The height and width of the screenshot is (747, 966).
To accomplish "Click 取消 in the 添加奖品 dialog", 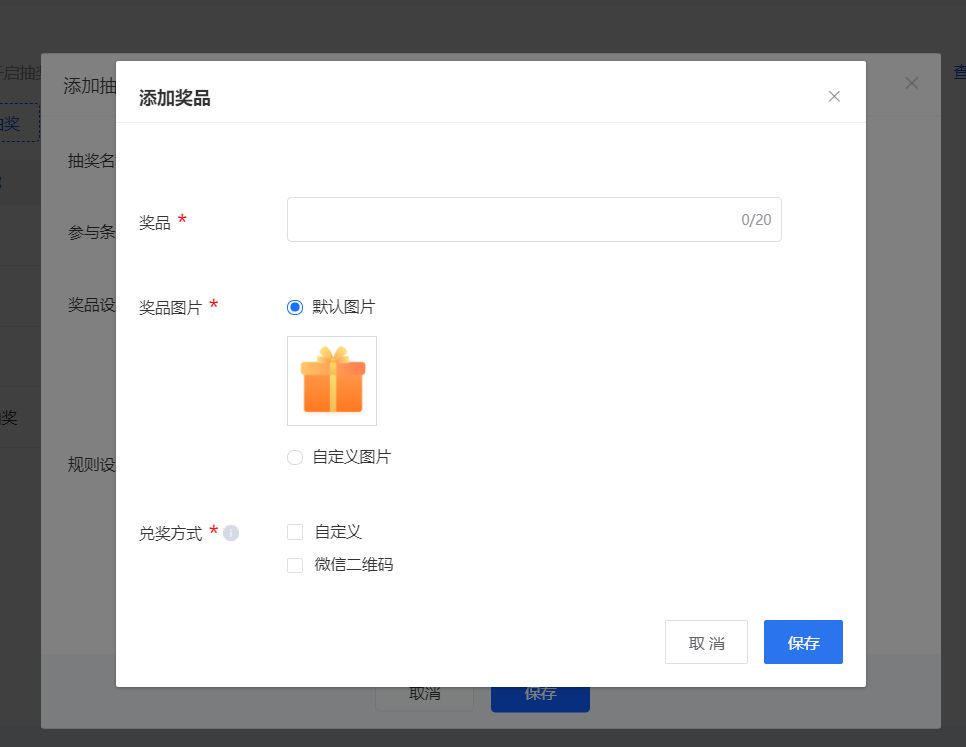I will point(707,642).
